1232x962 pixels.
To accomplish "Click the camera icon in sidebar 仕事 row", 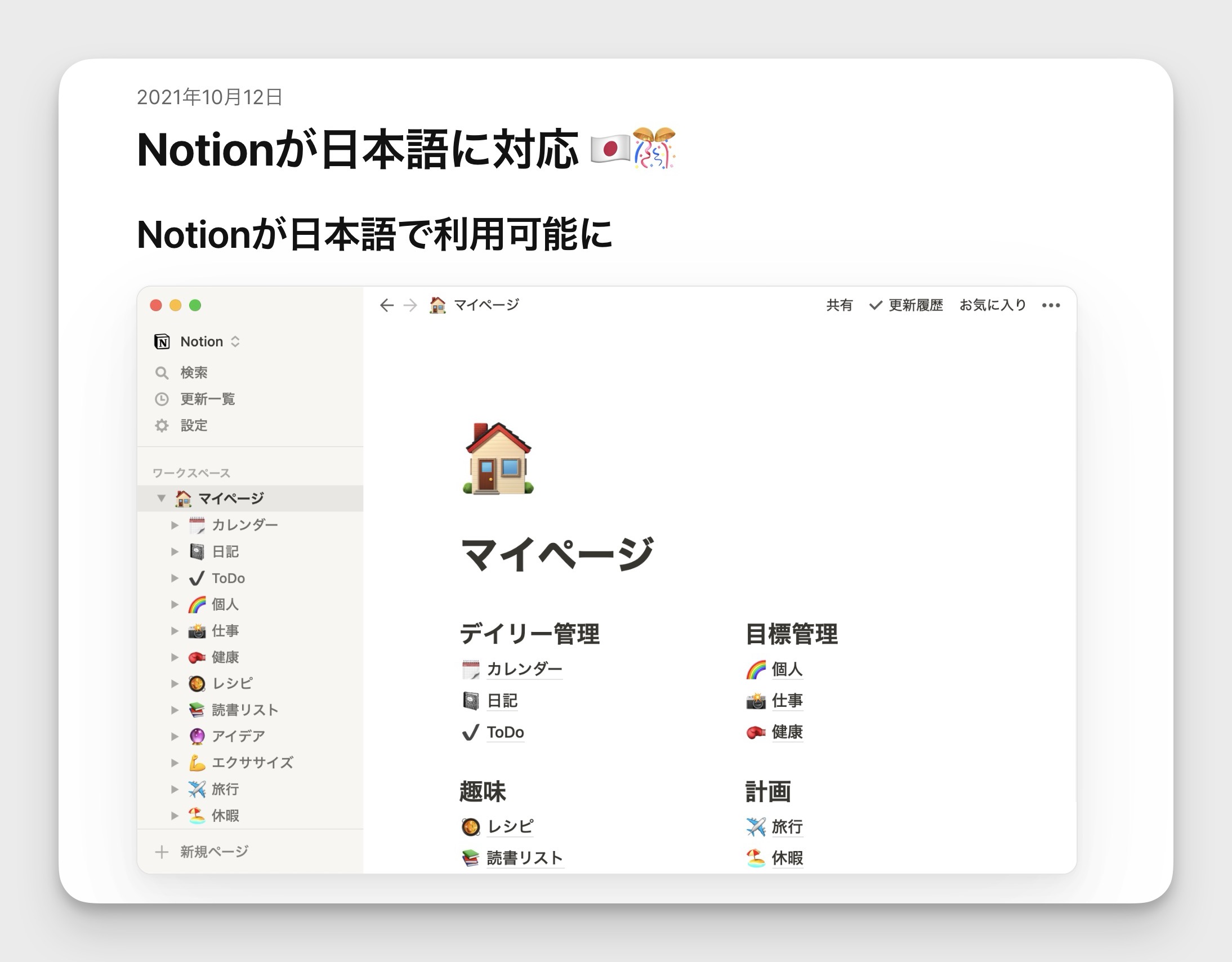I will [197, 631].
